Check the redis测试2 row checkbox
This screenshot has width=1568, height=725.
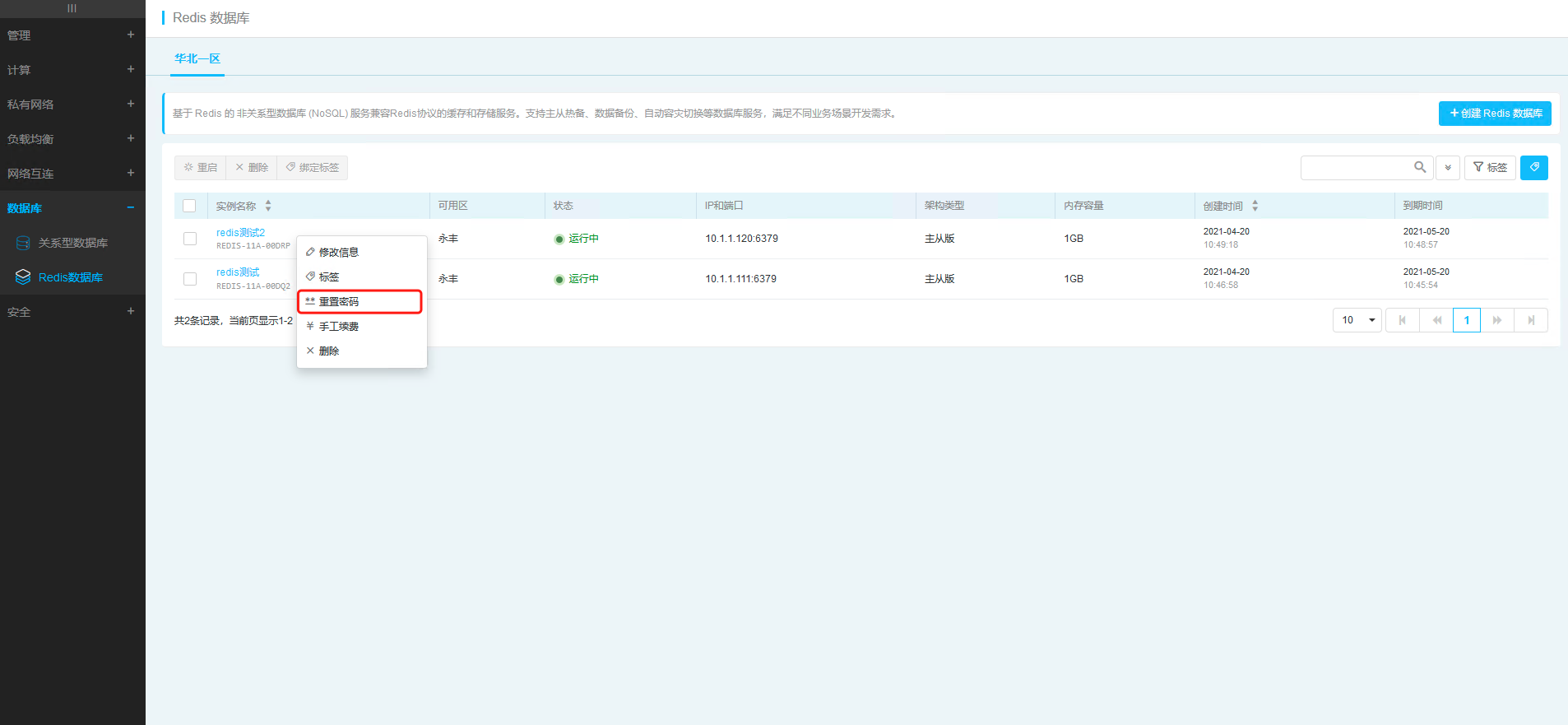(190, 239)
